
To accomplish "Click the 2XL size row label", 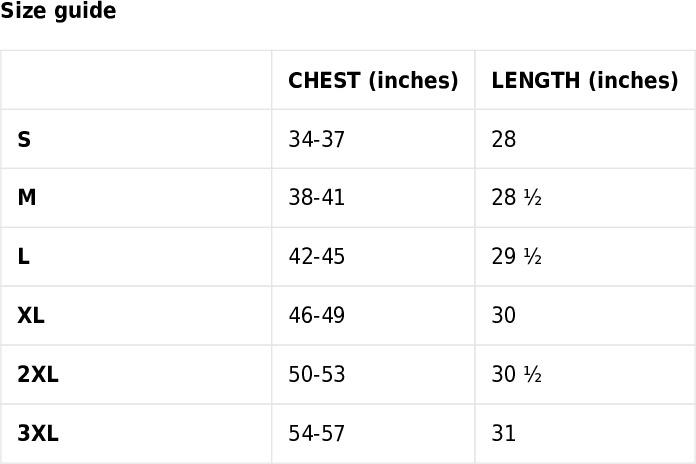I will (38, 374).
